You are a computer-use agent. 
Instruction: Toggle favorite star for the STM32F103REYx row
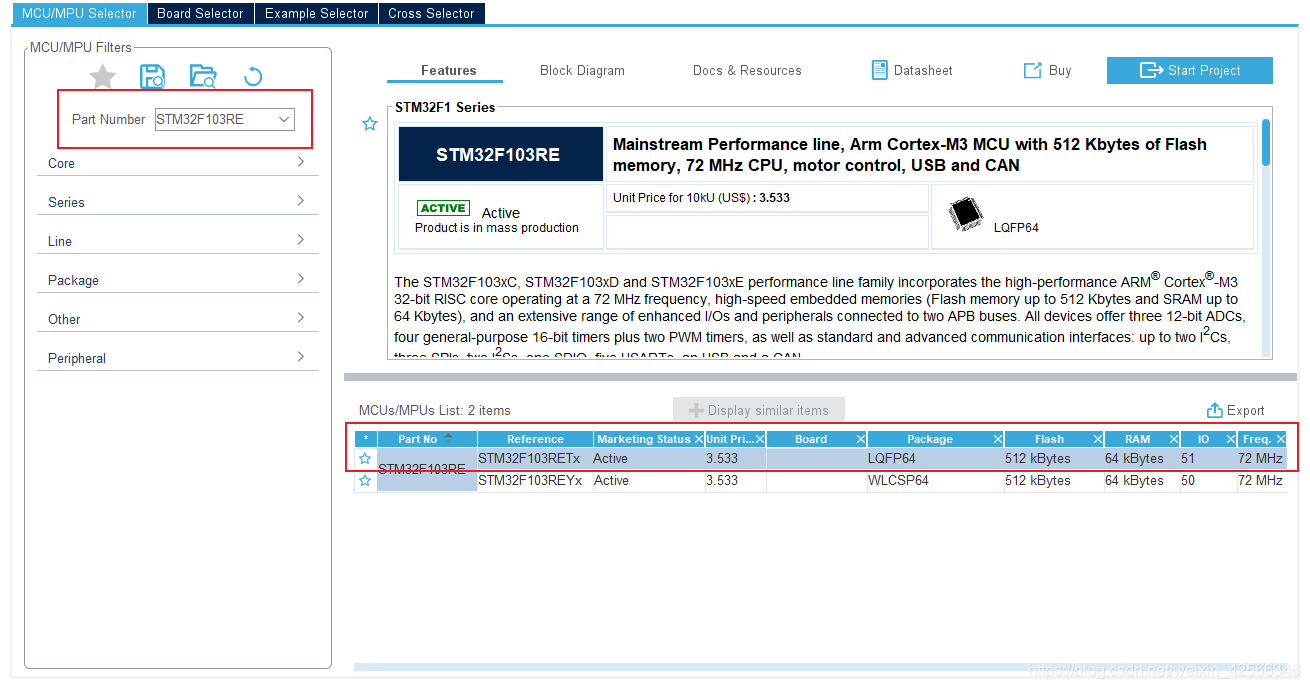coord(365,481)
